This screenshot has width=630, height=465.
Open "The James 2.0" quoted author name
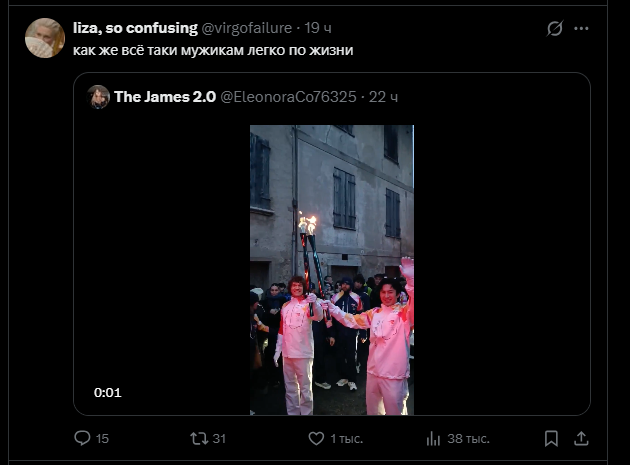pyautogui.click(x=165, y=96)
